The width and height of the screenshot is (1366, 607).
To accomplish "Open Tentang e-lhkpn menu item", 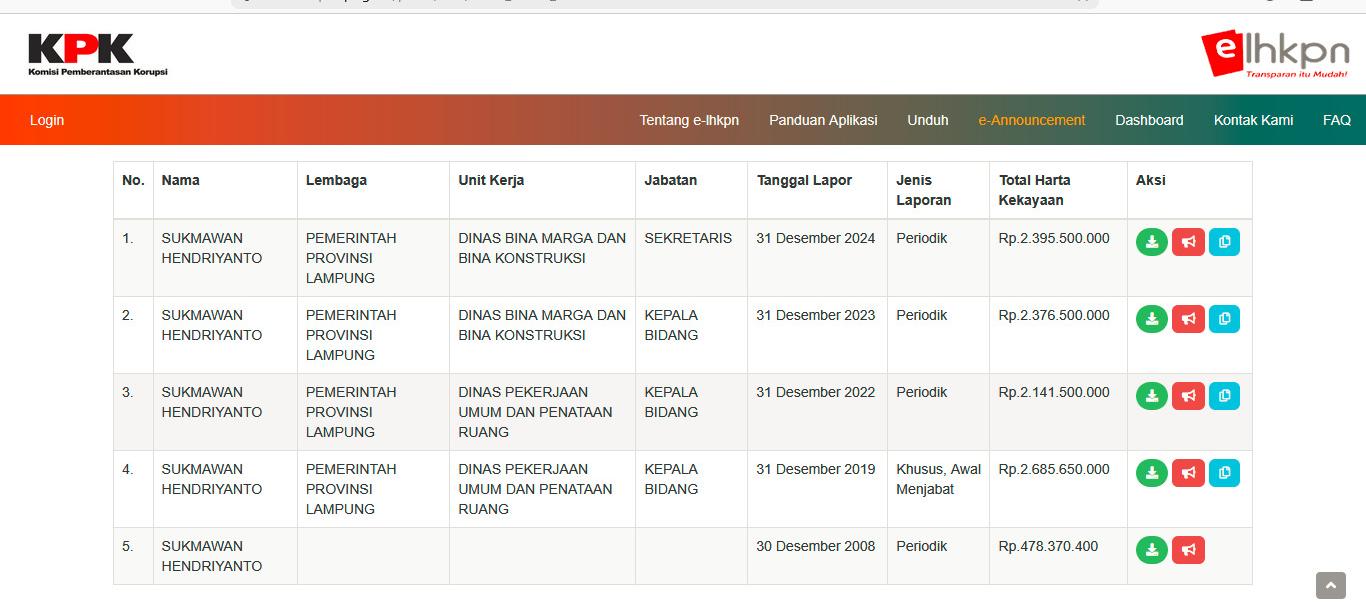I will (x=689, y=120).
